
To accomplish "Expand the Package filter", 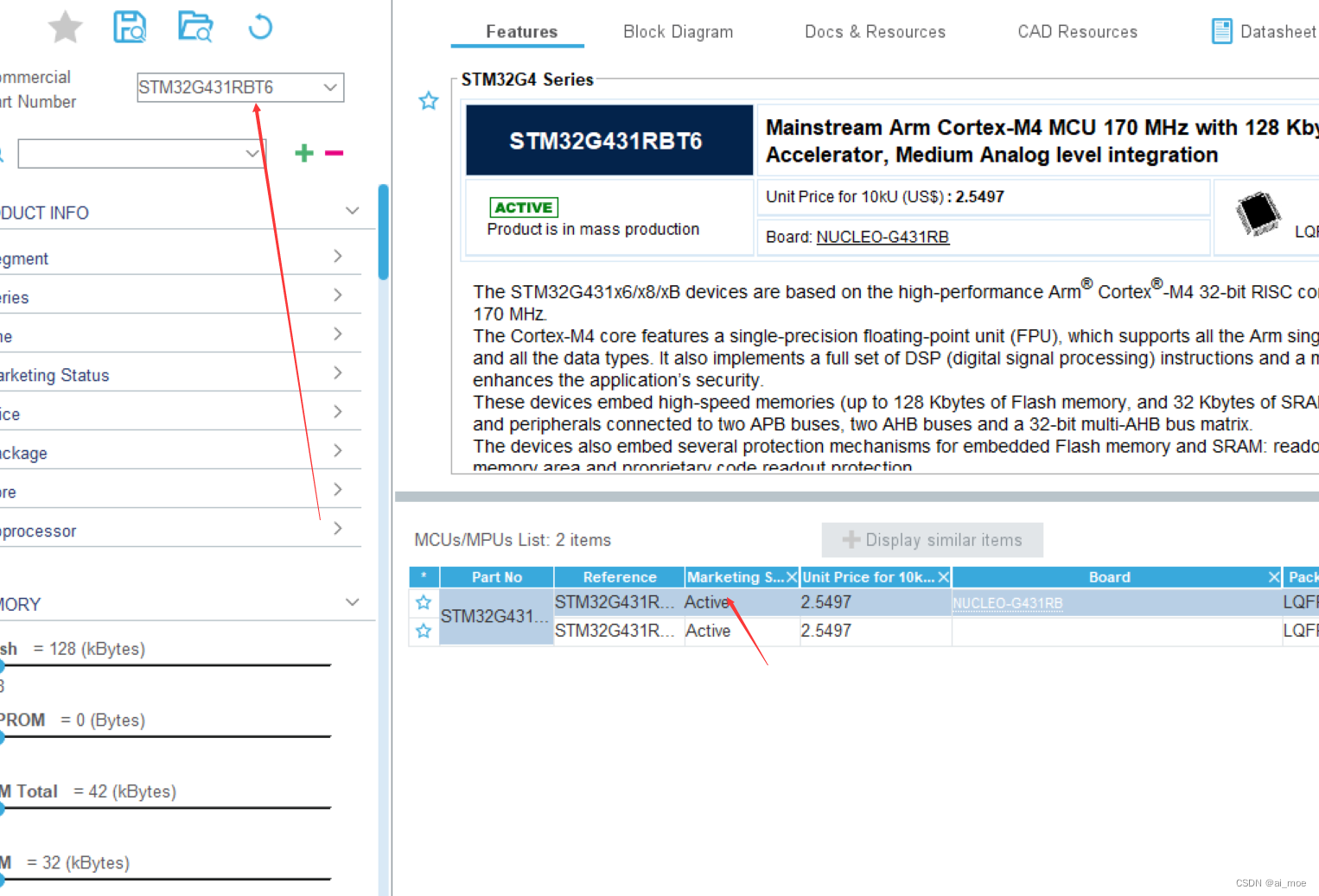I will point(338,451).
